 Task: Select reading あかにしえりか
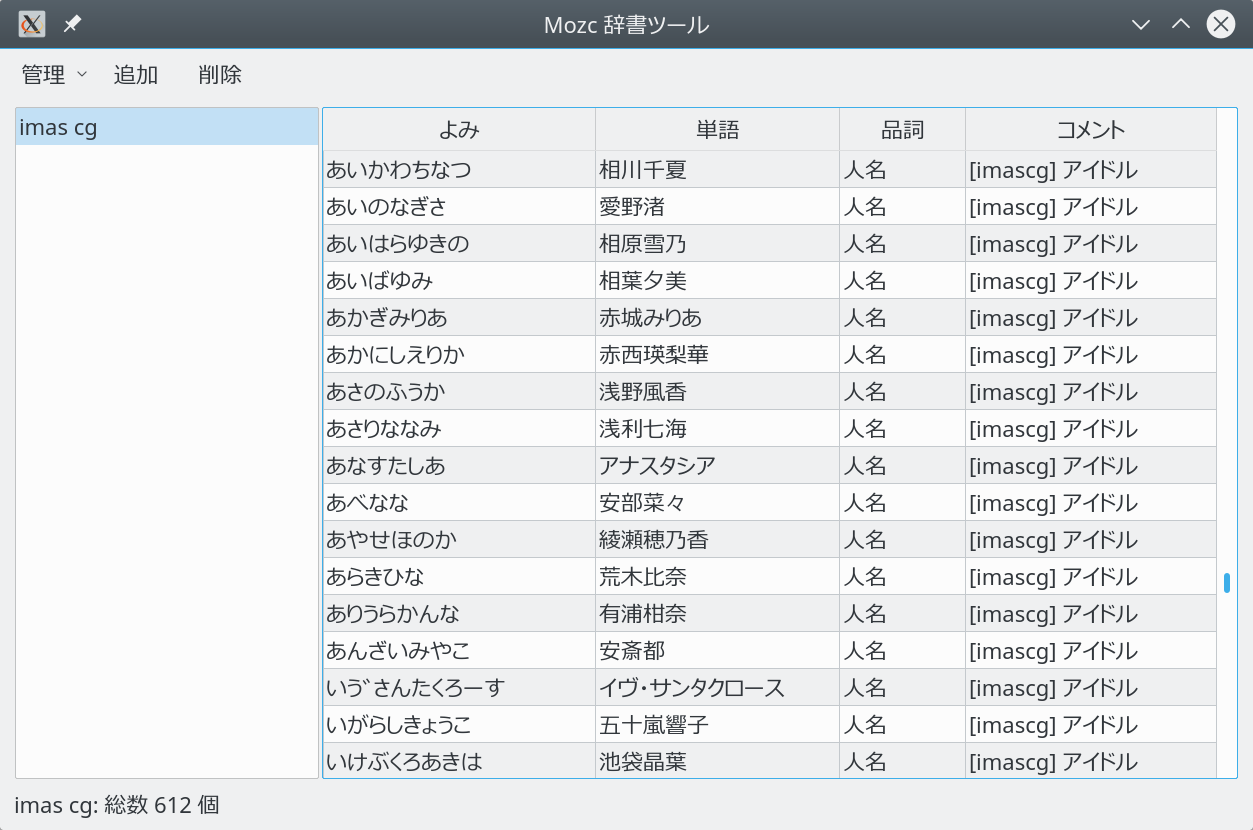tap(459, 355)
